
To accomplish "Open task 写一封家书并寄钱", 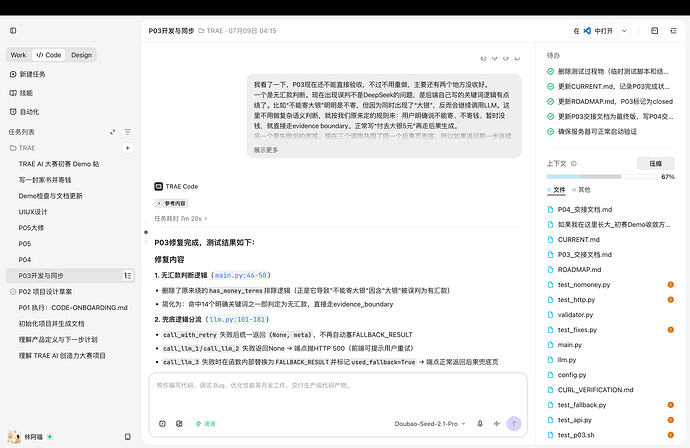I will pos(44,180).
